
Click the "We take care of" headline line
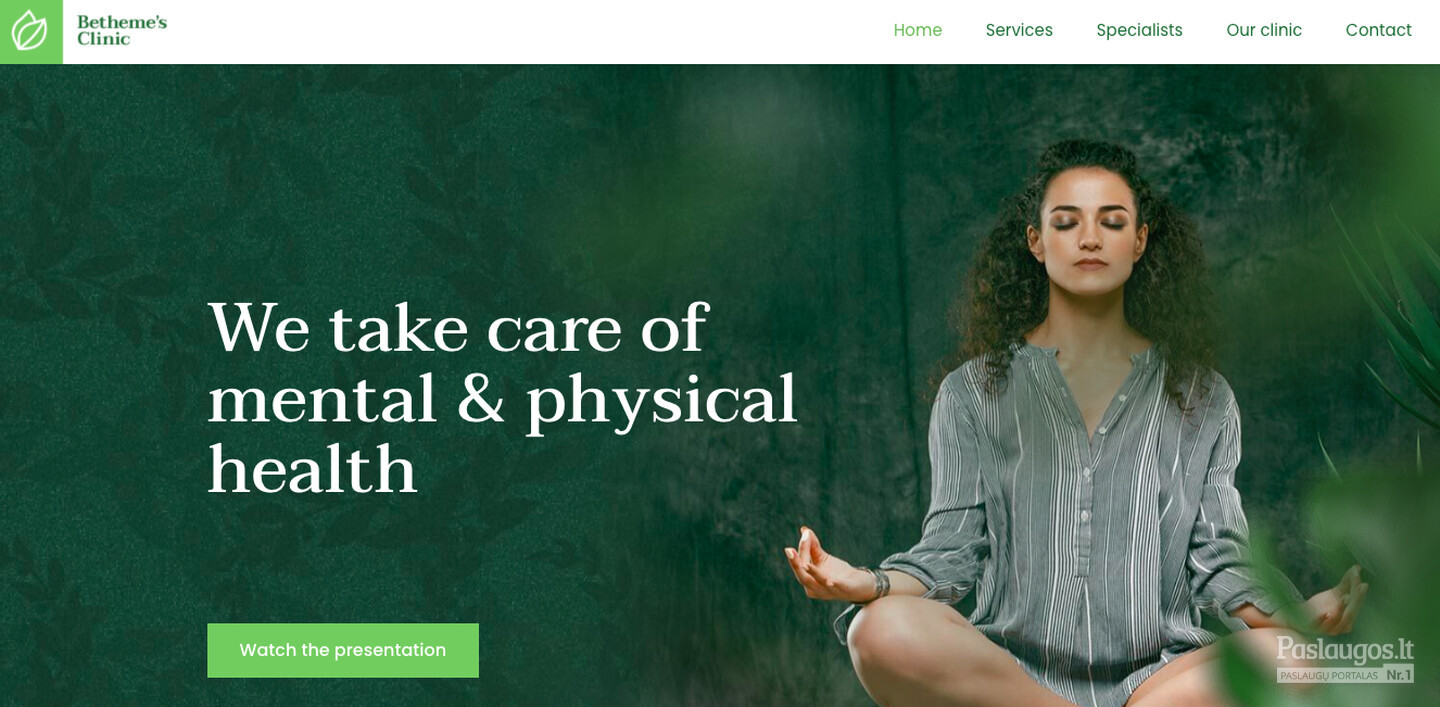458,327
